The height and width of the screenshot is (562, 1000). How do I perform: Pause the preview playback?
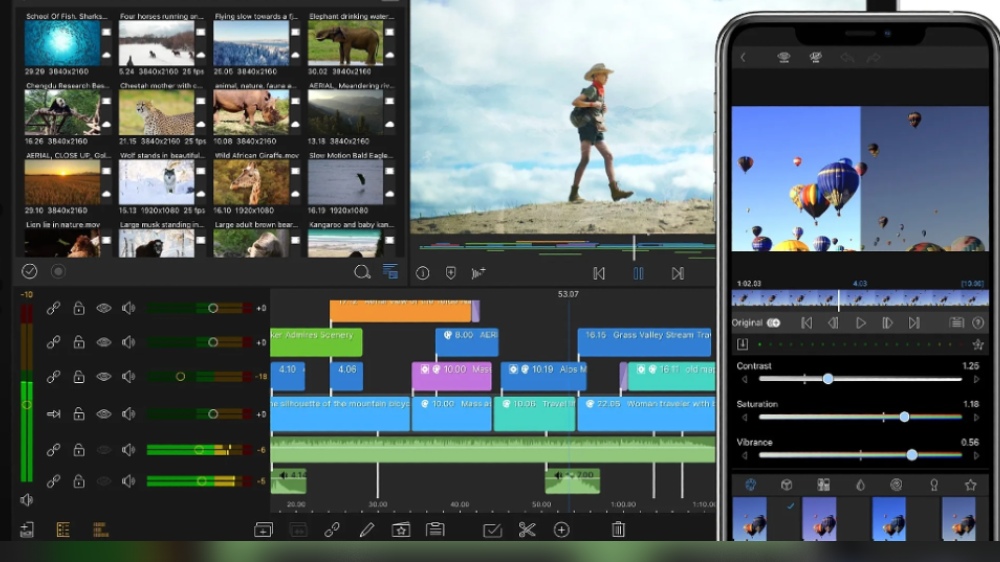coord(638,274)
